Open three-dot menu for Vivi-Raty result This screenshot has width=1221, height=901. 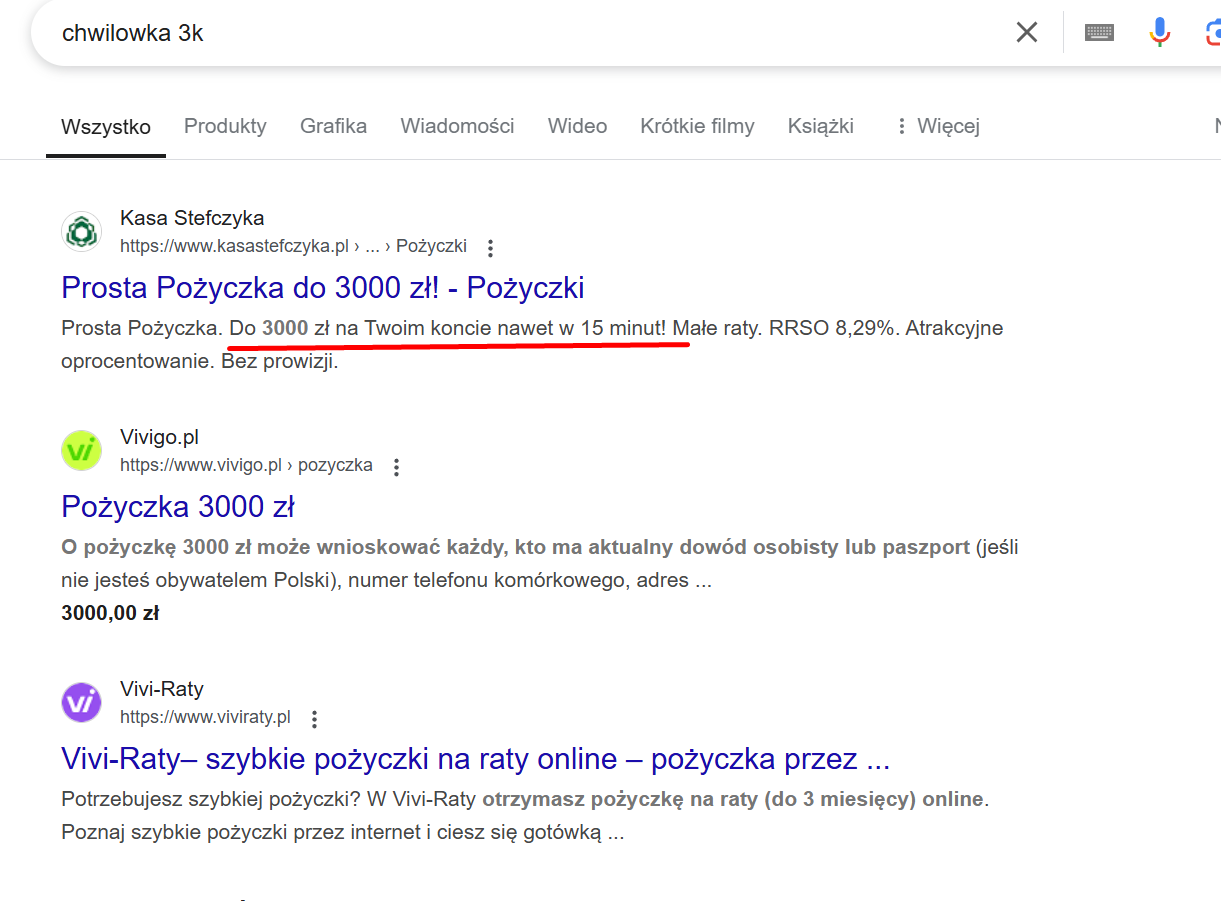tap(314, 718)
